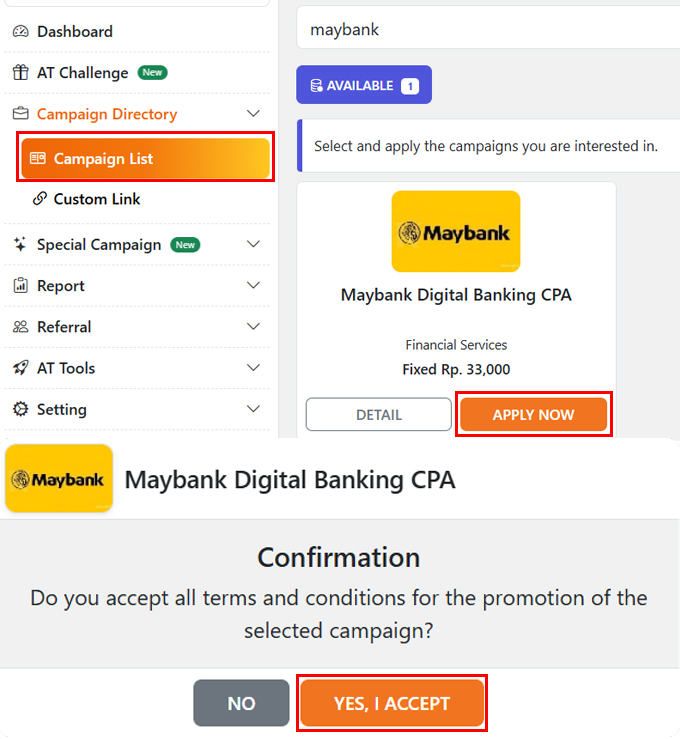Click the Campaign Directory briefcase icon
Image resolution: width=680 pixels, height=739 pixels.
coord(20,114)
